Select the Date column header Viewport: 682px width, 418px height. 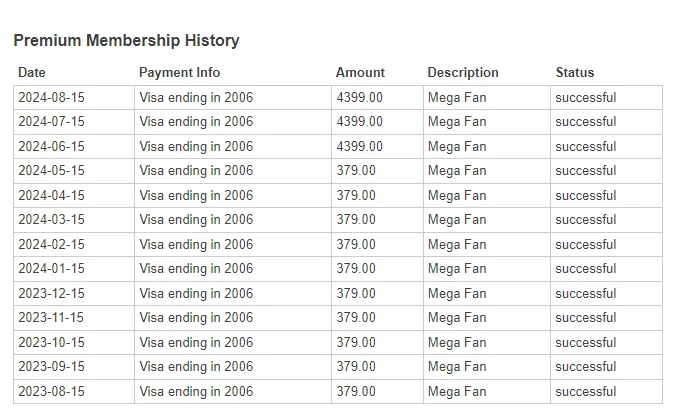(32, 72)
